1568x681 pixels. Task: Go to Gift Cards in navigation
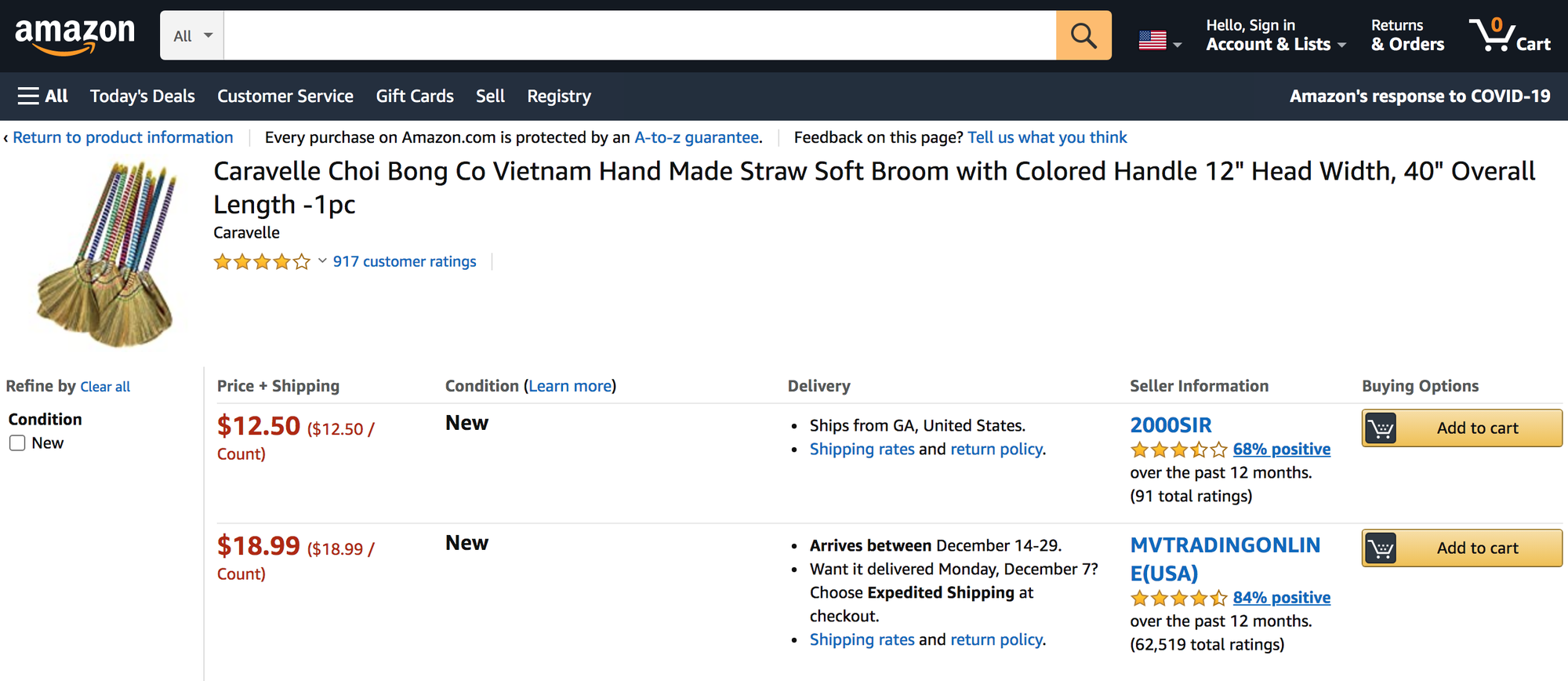pos(415,96)
